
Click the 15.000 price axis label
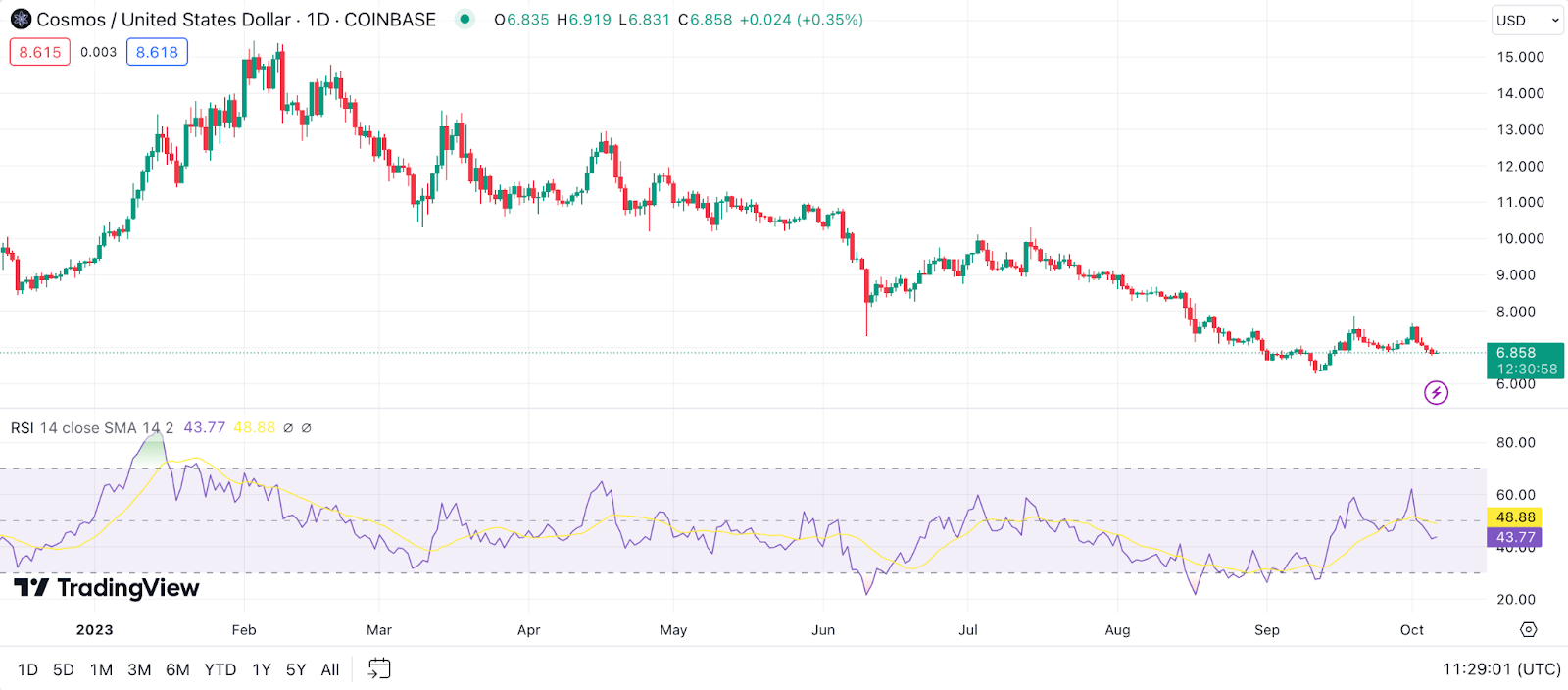(1520, 57)
